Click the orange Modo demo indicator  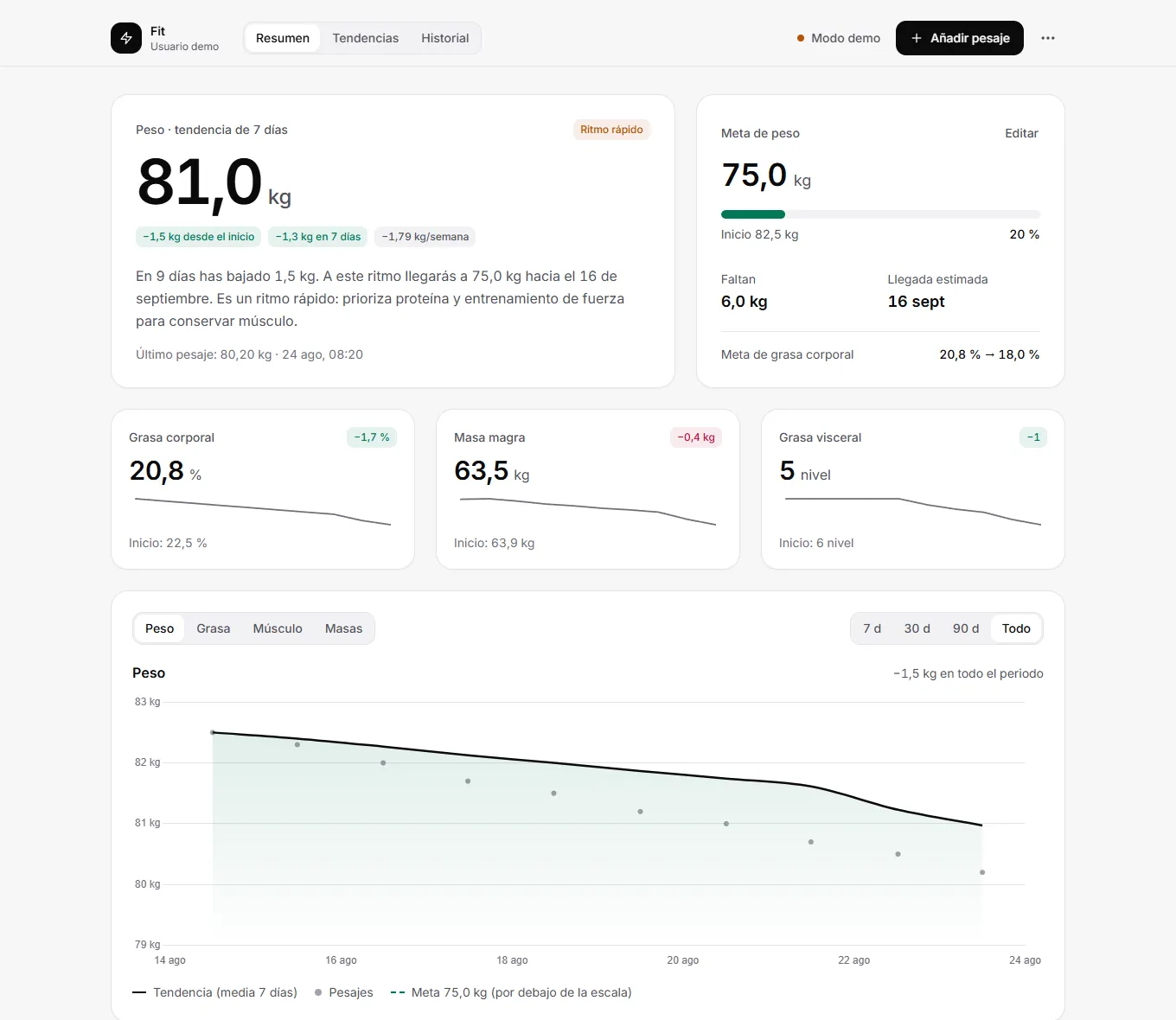tap(838, 38)
